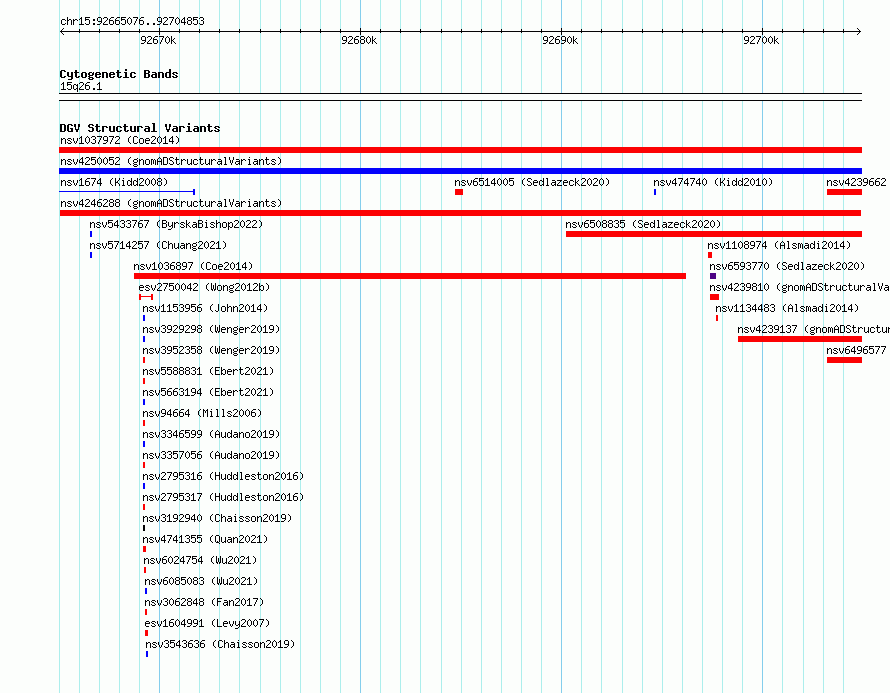Screen dimensions: 890x693
Task: Click the nsv4239662 label at right edge
Action: [x=856, y=182]
